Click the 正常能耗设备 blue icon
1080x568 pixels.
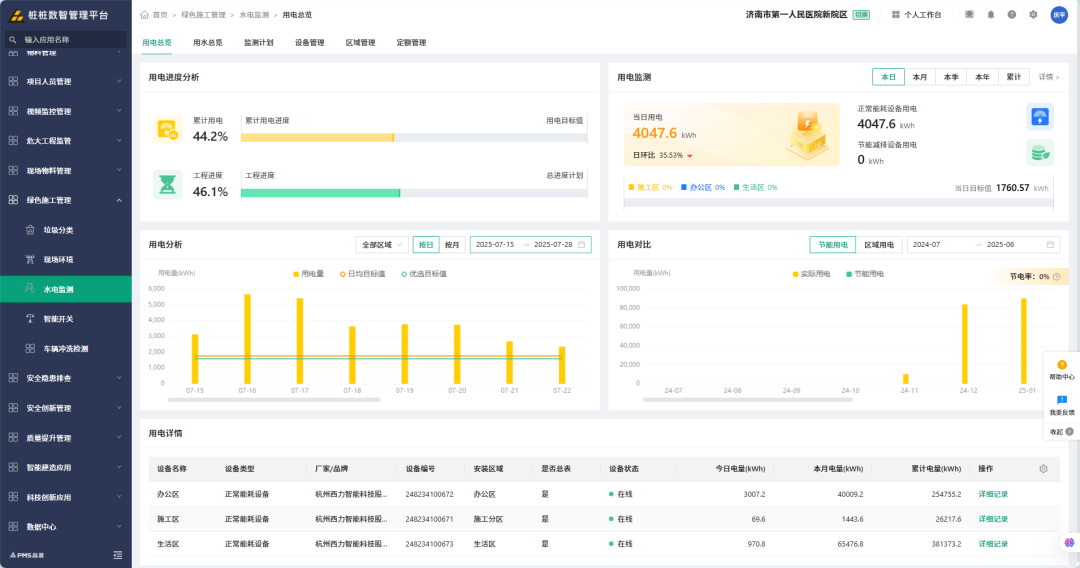[x=1040, y=116]
